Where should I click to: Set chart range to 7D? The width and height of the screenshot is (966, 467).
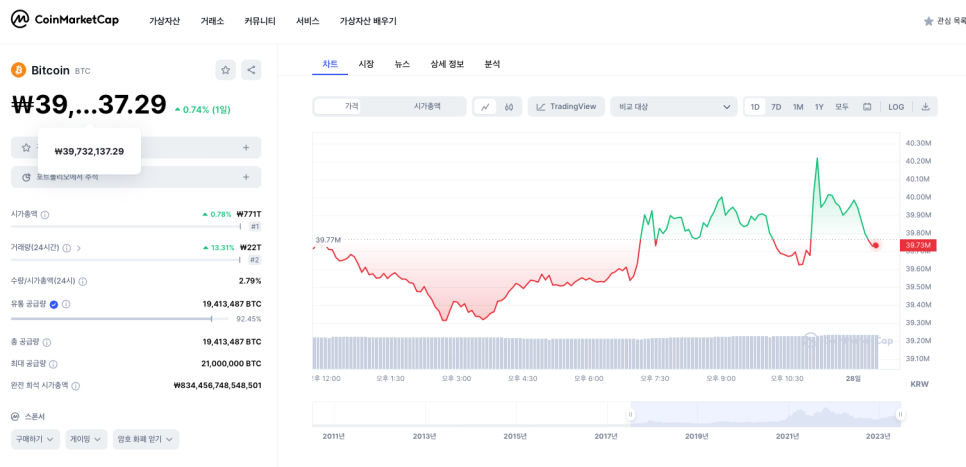click(x=776, y=107)
